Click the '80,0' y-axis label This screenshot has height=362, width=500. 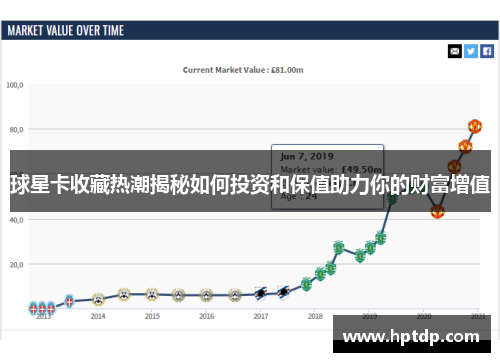click(x=16, y=130)
